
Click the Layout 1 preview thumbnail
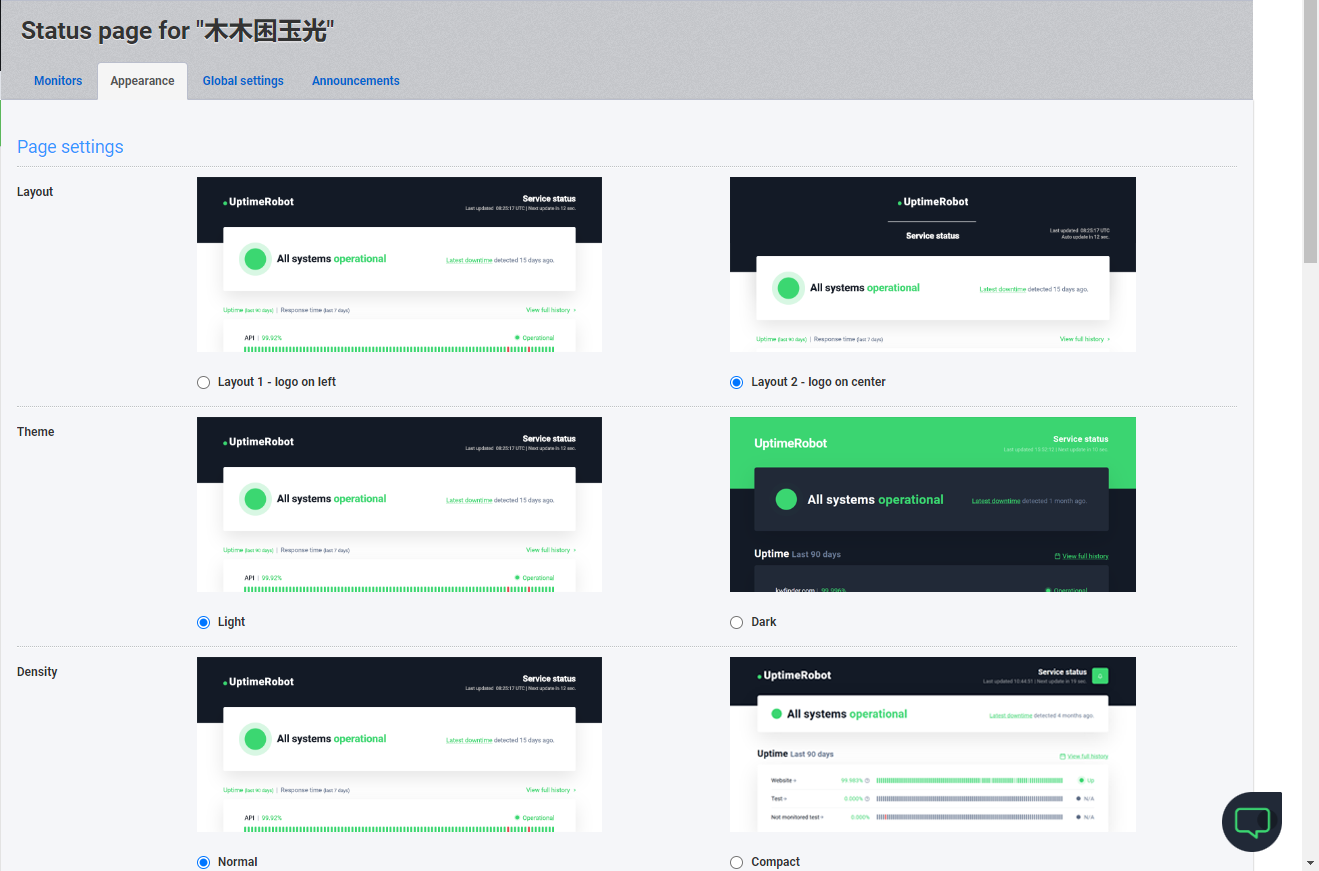(399, 264)
